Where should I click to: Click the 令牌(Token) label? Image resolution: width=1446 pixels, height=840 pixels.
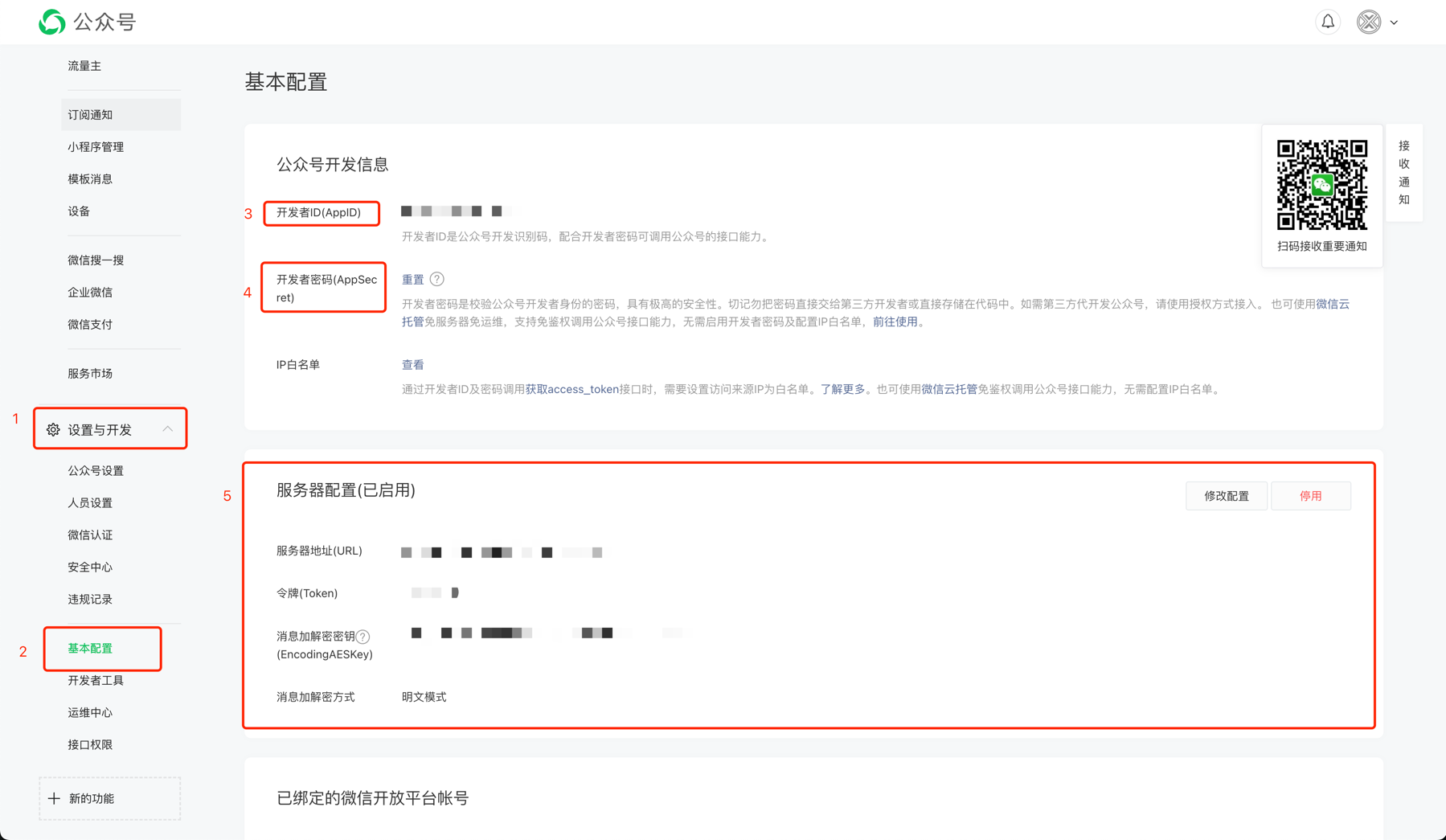pyautogui.click(x=307, y=593)
